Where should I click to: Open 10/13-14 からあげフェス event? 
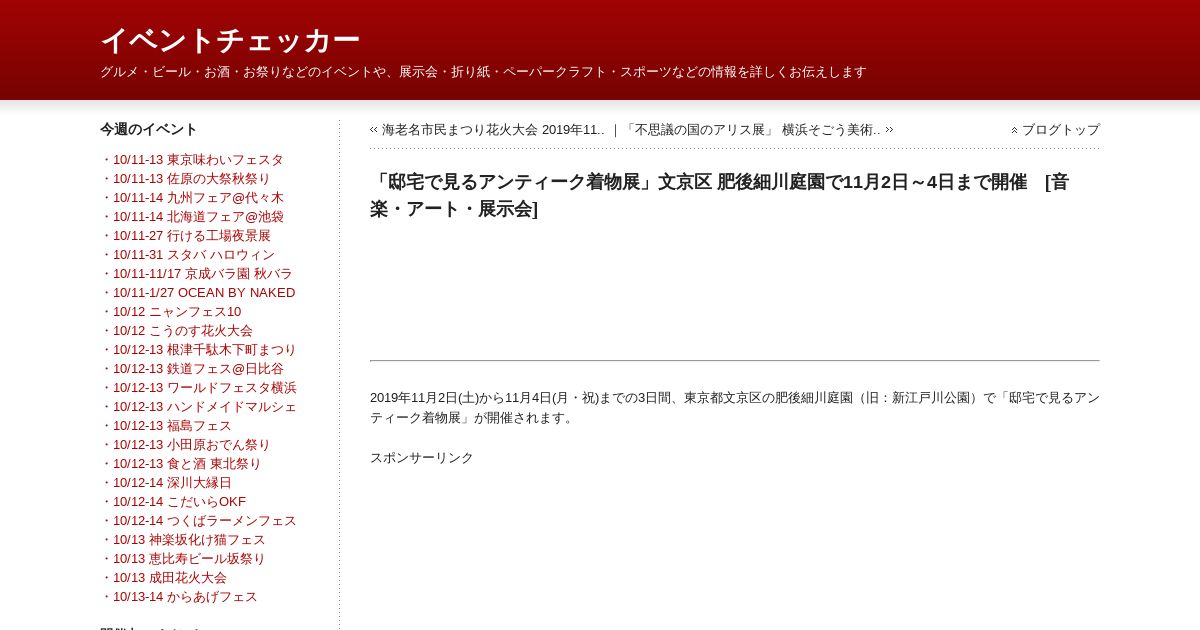(185, 597)
